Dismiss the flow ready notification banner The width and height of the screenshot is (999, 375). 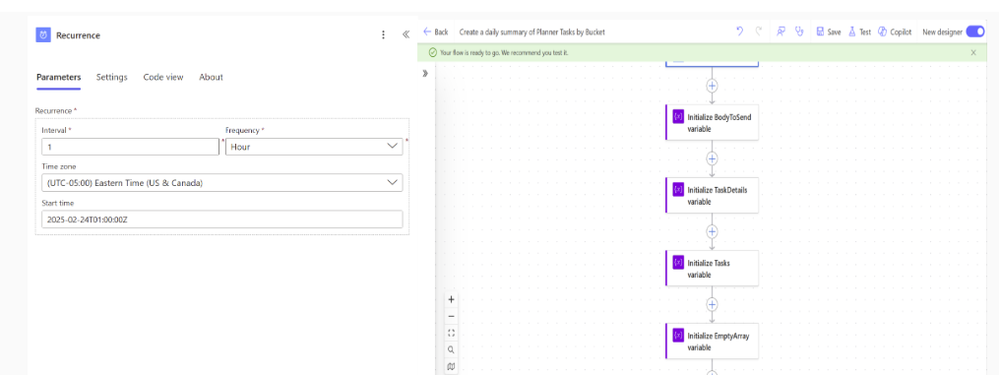[x=973, y=53]
